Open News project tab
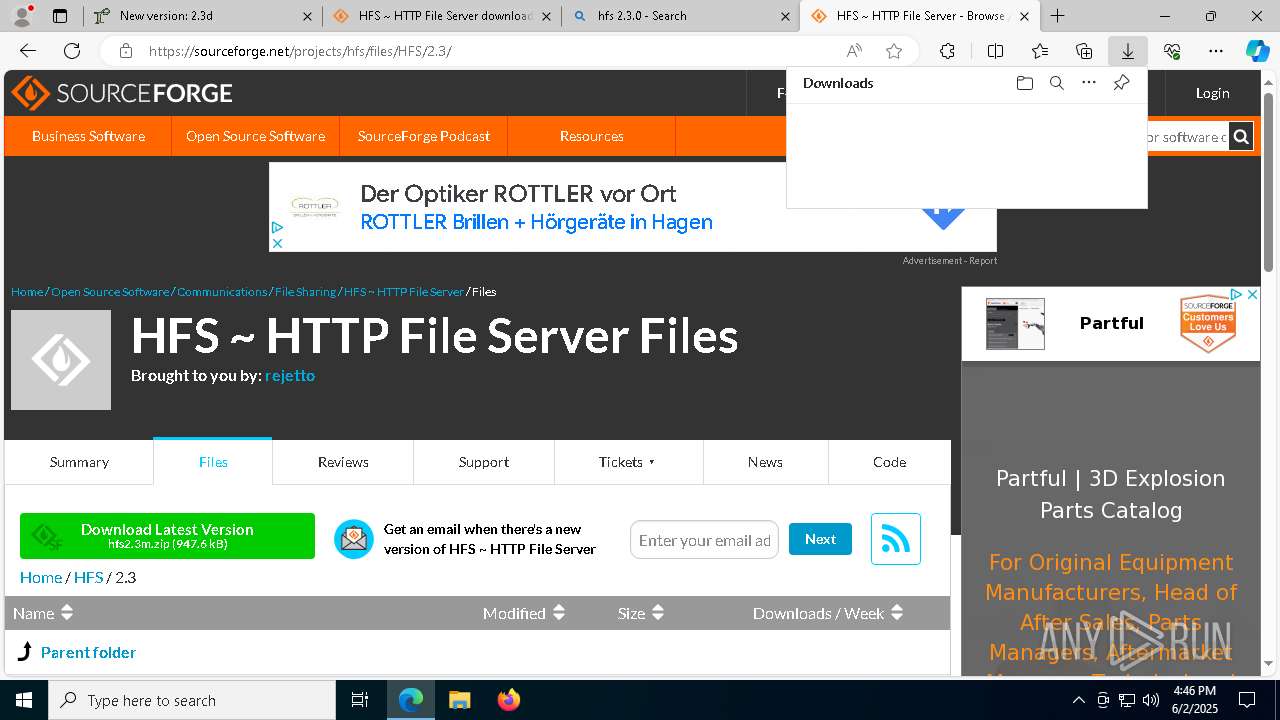Viewport: 1280px width, 720px height. 765,462
